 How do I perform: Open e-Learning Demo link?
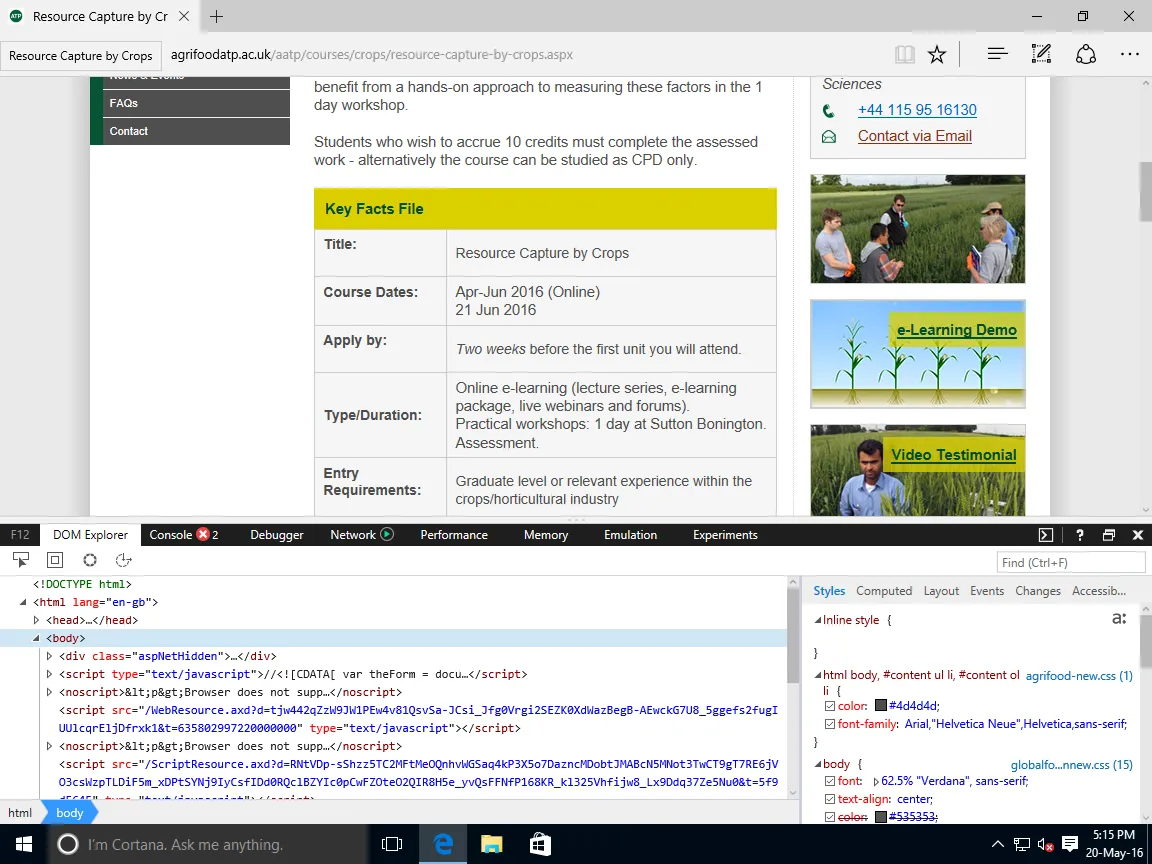tap(957, 330)
